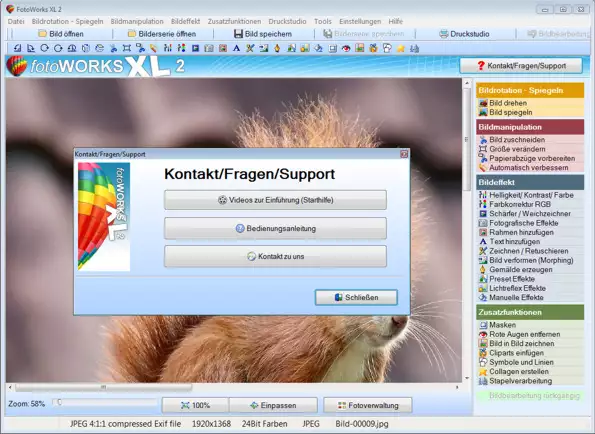The width and height of the screenshot is (595, 434).
Task: Select the letter A text icon in toolbar
Action: (236, 48)
